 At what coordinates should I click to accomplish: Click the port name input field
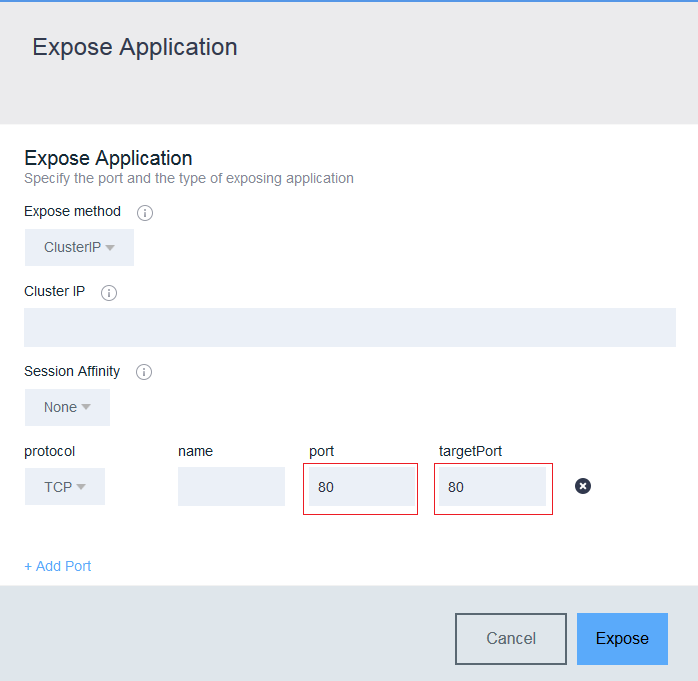(231, 486)
